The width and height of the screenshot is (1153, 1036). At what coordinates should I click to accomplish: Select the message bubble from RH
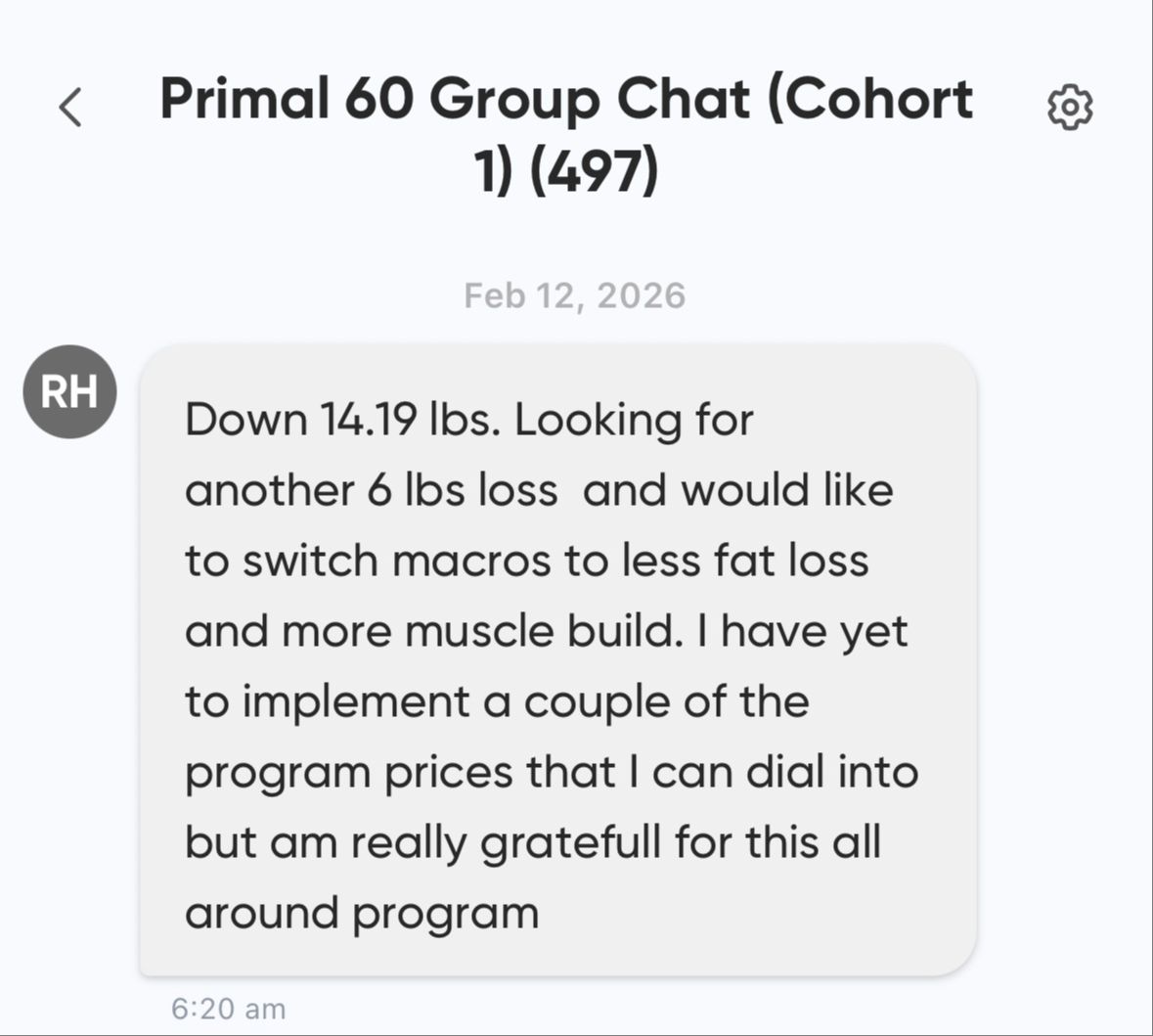point(558,660)
